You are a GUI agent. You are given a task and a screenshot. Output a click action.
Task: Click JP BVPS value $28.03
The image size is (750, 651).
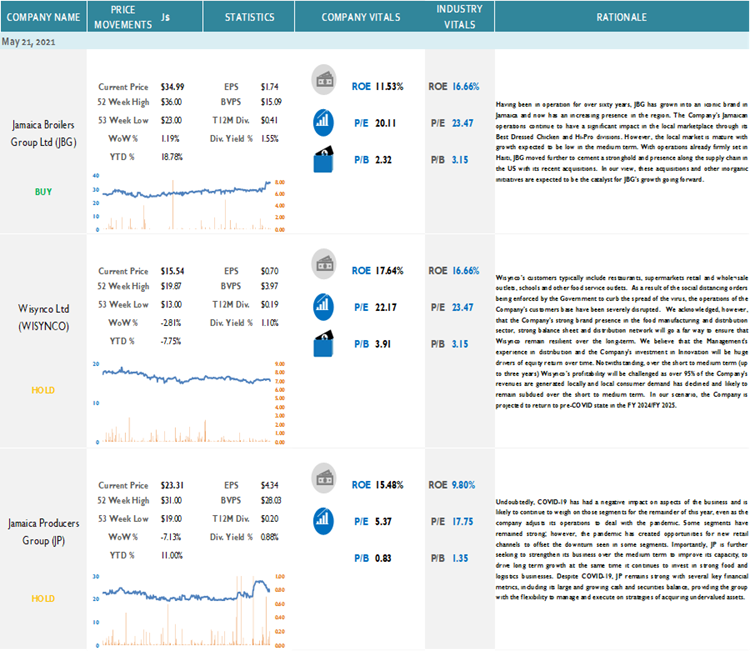pos(271,500)
